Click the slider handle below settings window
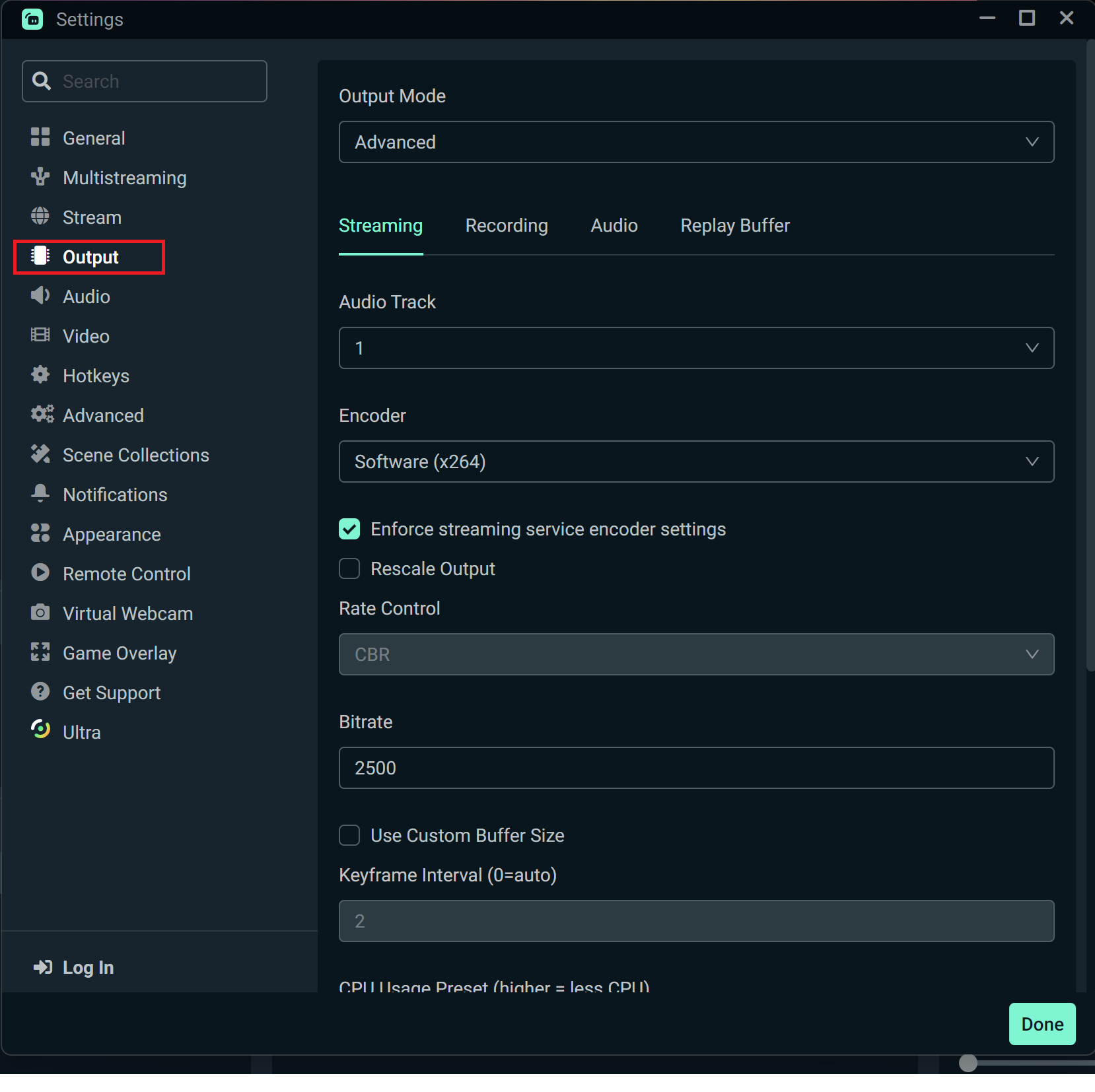The width and height of the screenshot is (1095, 1092). (968, 1063)
